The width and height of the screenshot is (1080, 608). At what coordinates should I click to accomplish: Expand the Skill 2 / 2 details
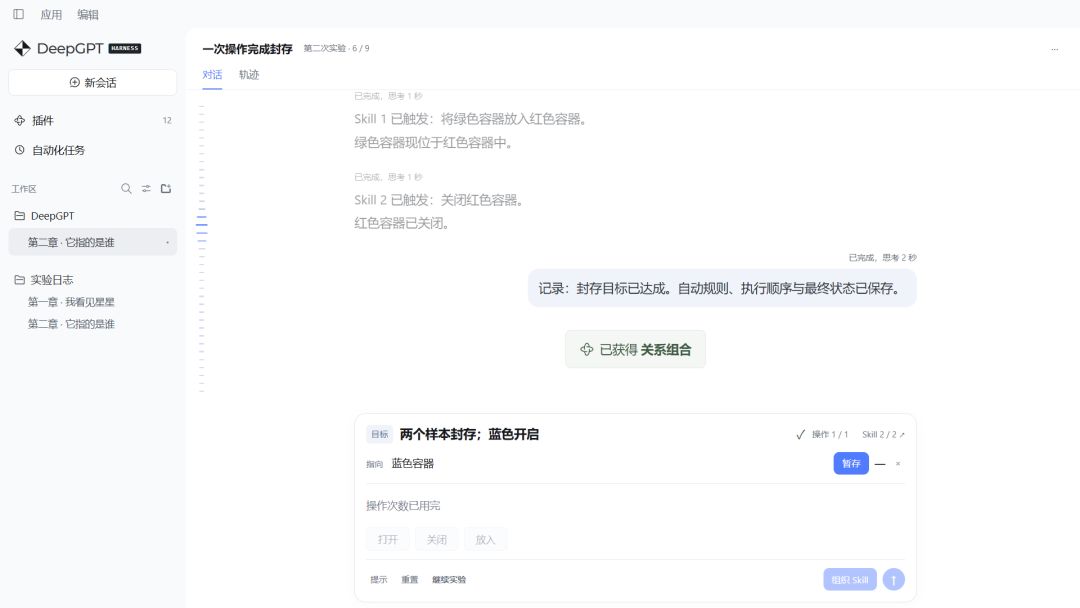click(883, 434)
